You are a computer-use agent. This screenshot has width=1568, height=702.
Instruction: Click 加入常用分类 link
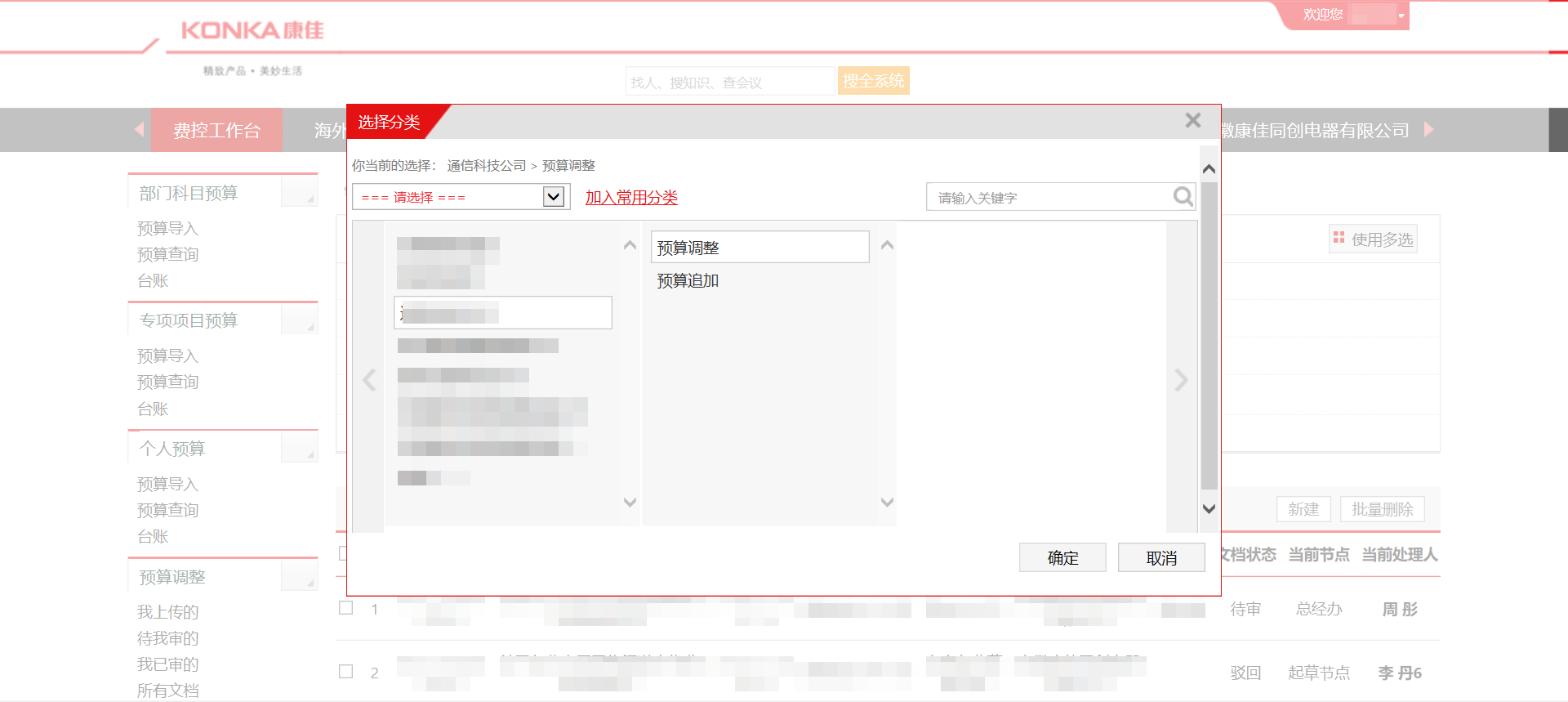[x=631, y=197]
